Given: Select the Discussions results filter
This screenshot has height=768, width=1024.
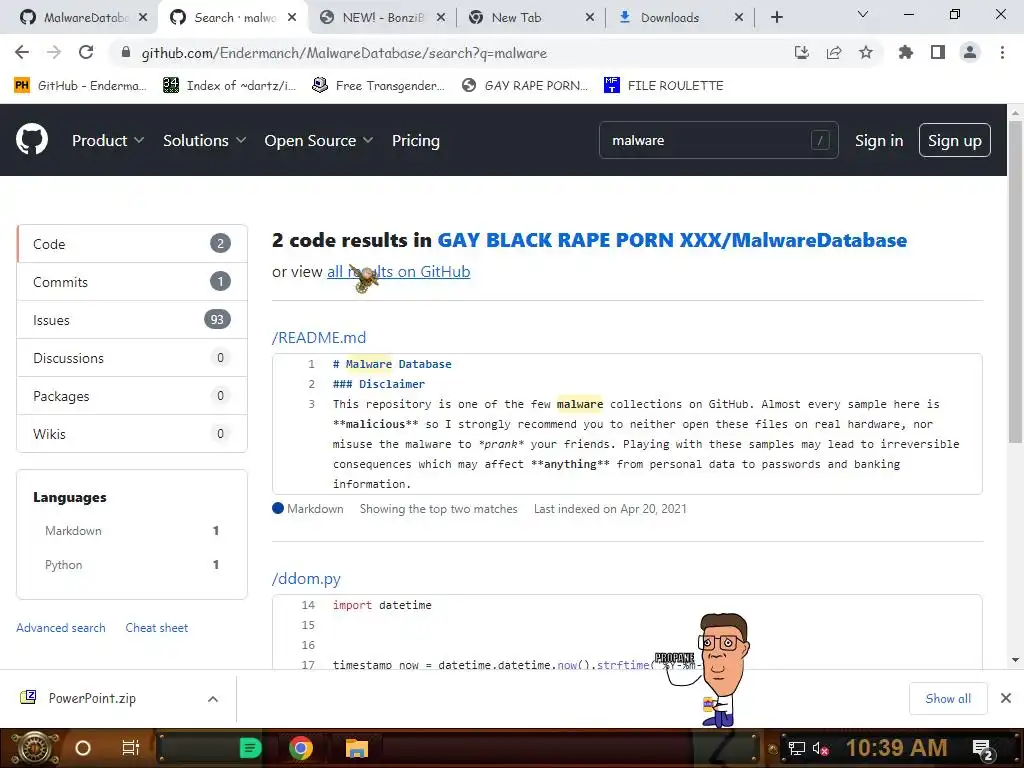Looking at the screenshot, I should coord(132,357).
